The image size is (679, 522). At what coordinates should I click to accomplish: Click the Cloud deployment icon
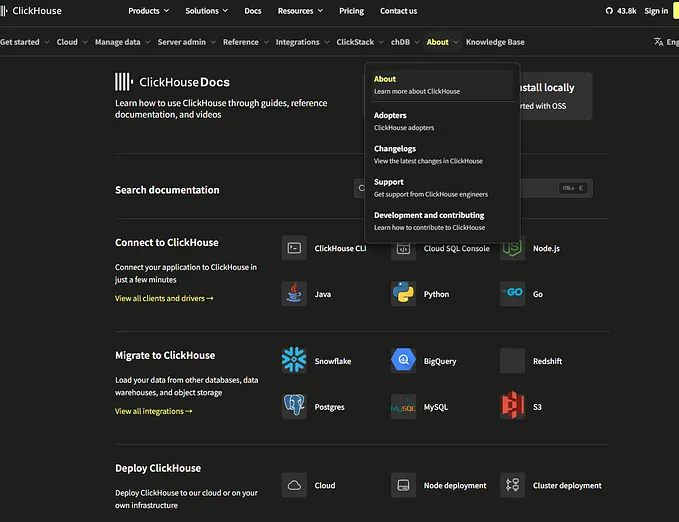click(x=294, y=485)
